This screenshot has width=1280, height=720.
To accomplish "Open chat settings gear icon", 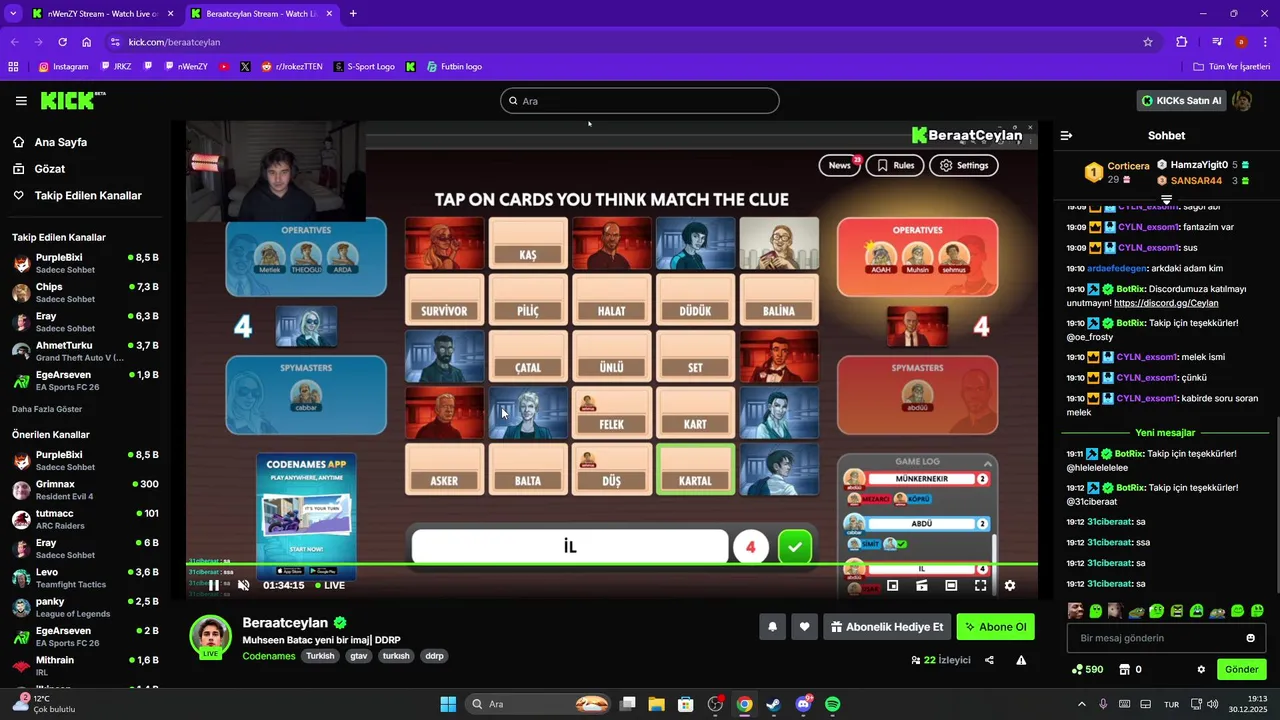I will pos(1201,669).
